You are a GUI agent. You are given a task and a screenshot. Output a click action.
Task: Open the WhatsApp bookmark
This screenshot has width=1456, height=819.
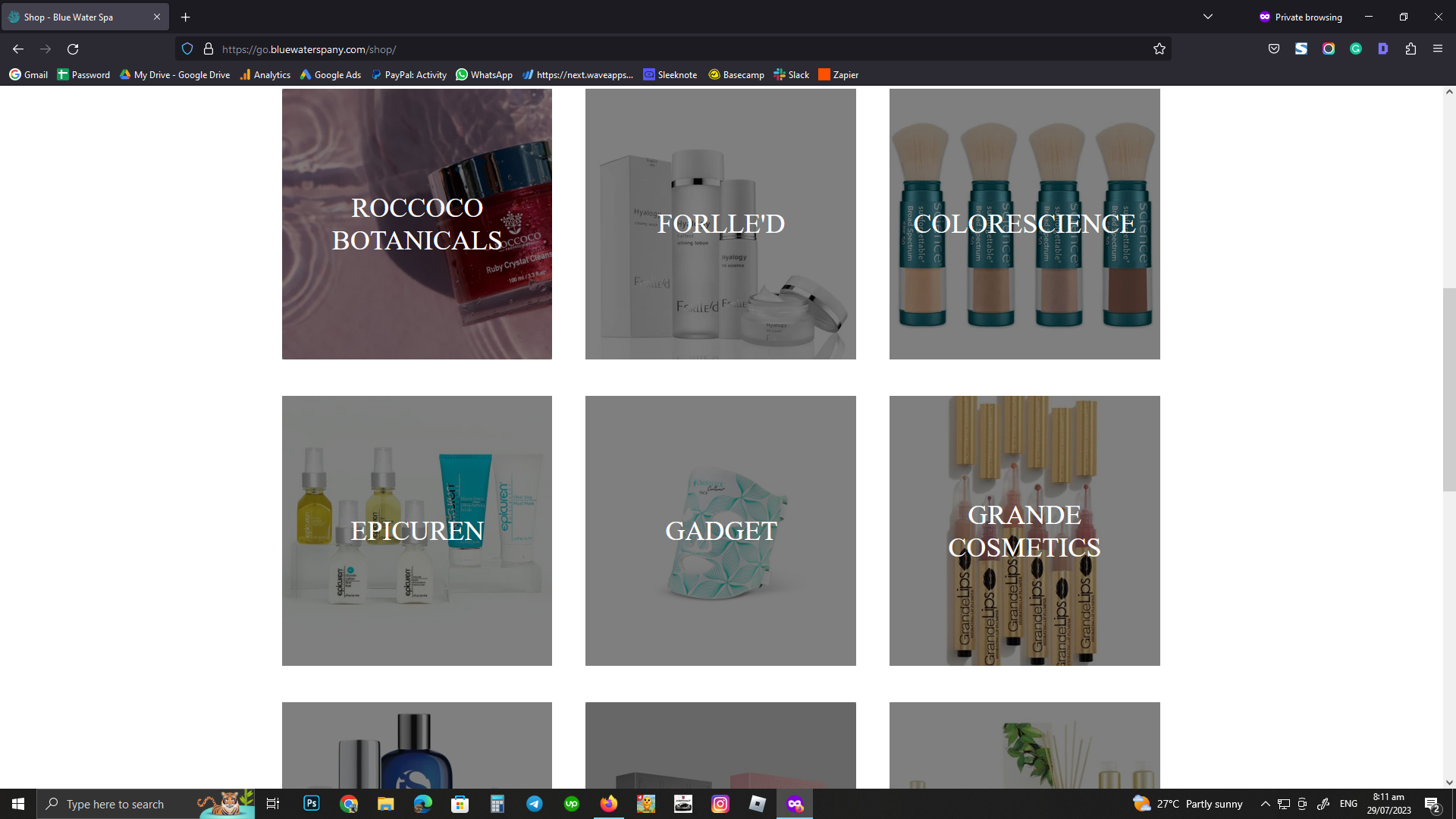coord(484,74)
